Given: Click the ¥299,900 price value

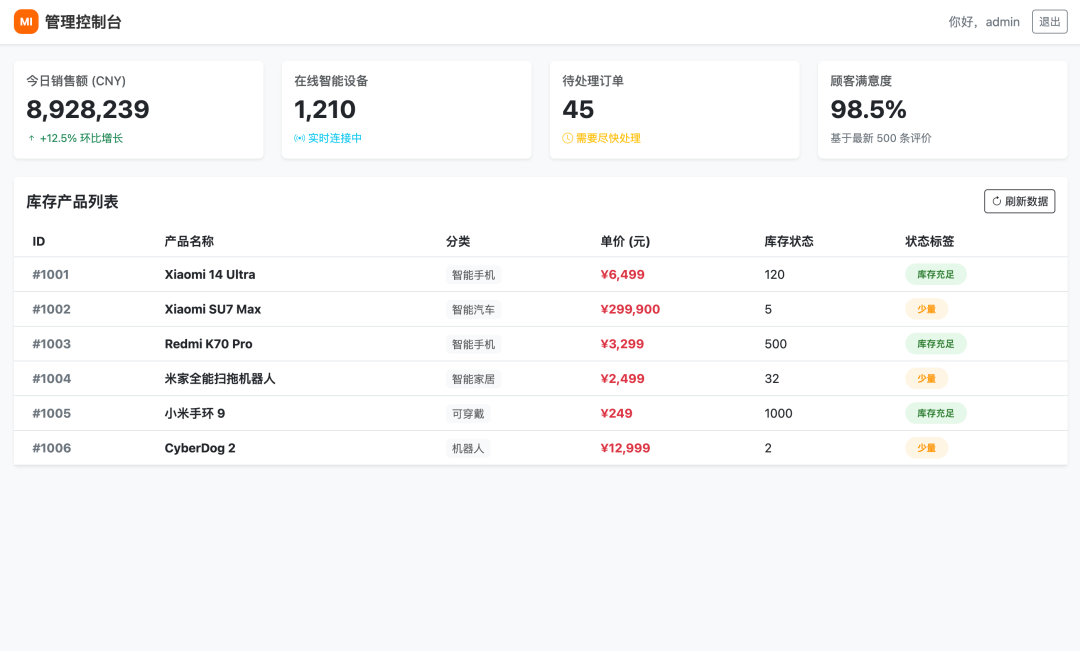Looking at the screenshot, I should pos(630,309).
